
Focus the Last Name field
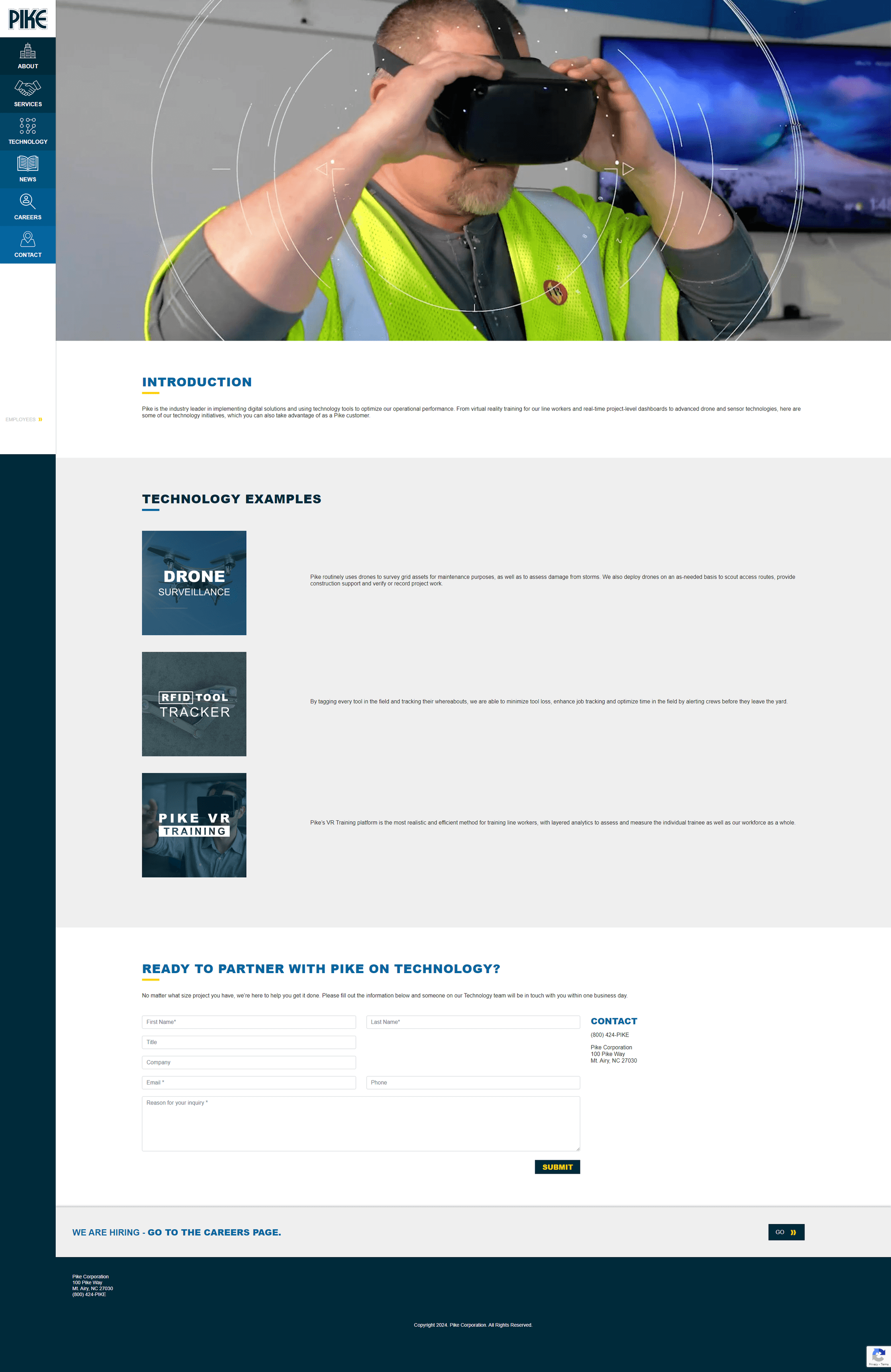click(x=473, y=1022)
